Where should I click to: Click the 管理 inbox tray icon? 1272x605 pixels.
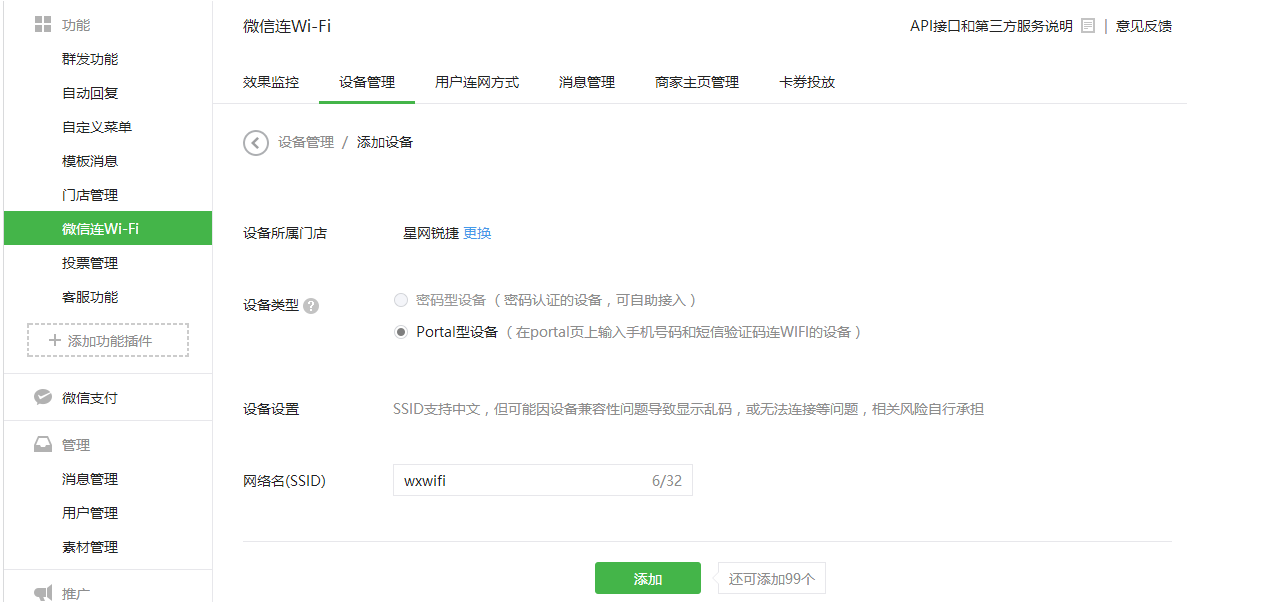pos(43,445)
